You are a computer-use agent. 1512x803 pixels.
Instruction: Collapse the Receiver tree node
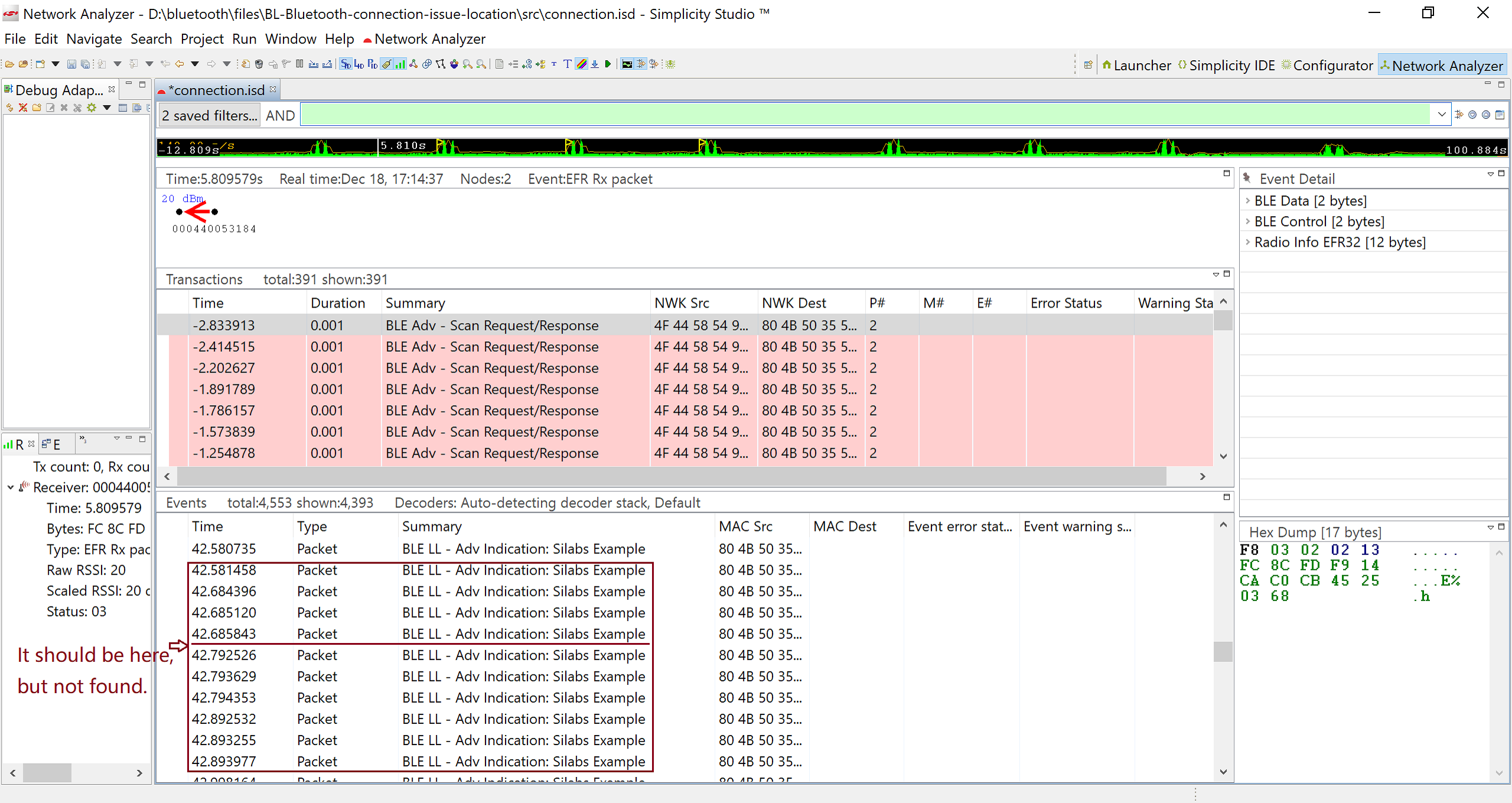tap(11, 487)
